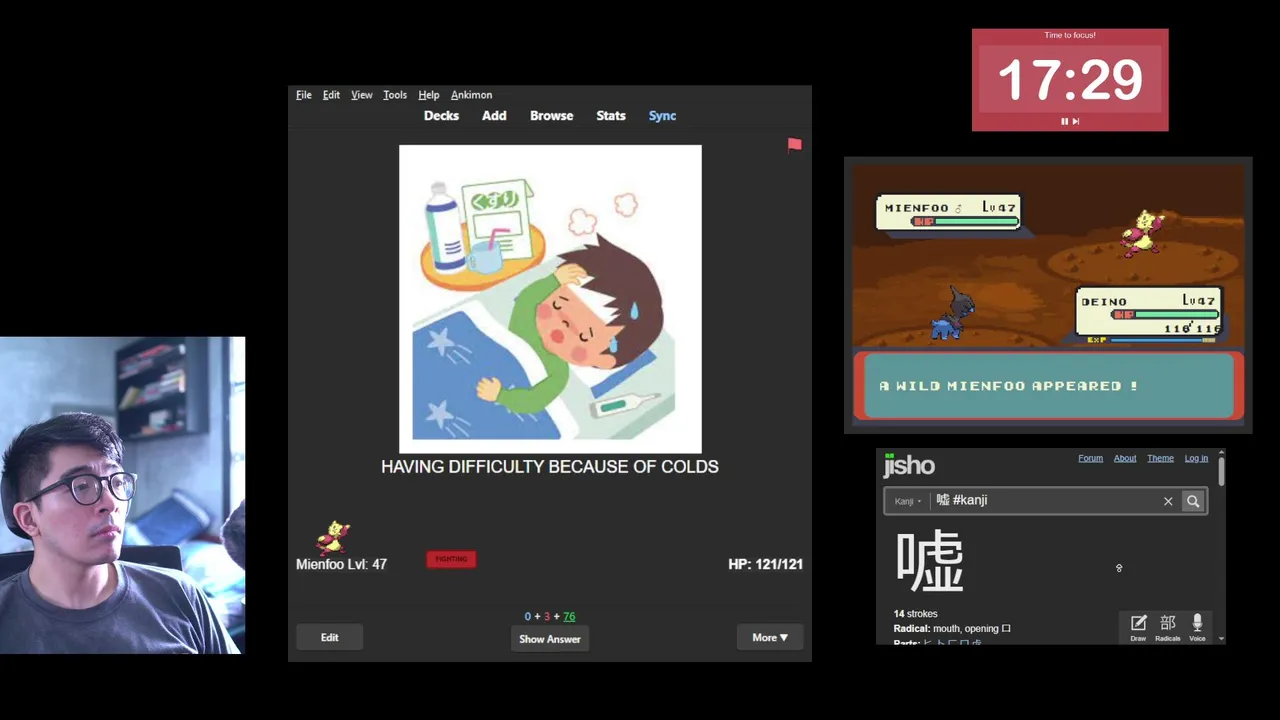The width and height of the screenshot is (1280, 720).
Task: Click the green review count 76
Action: pyautogui.click(x=569, y=617)
